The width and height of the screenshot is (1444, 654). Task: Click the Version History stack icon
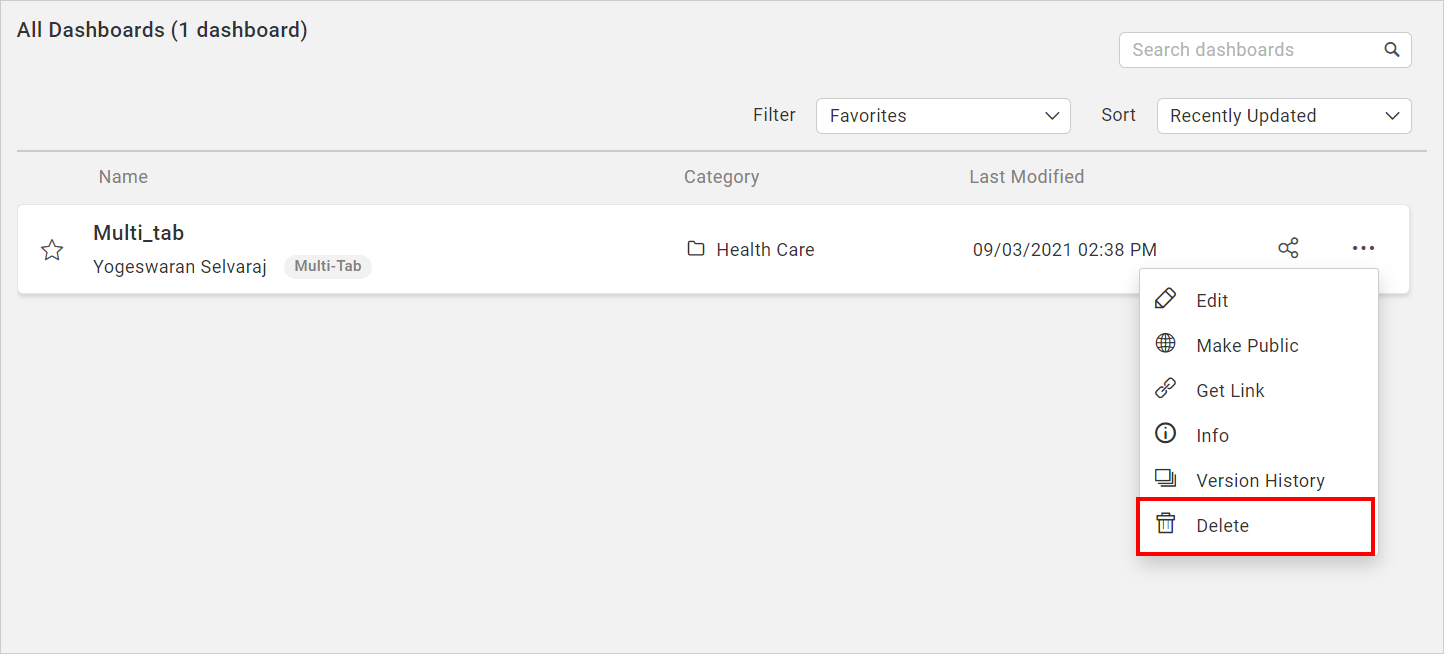point(1165,479)
